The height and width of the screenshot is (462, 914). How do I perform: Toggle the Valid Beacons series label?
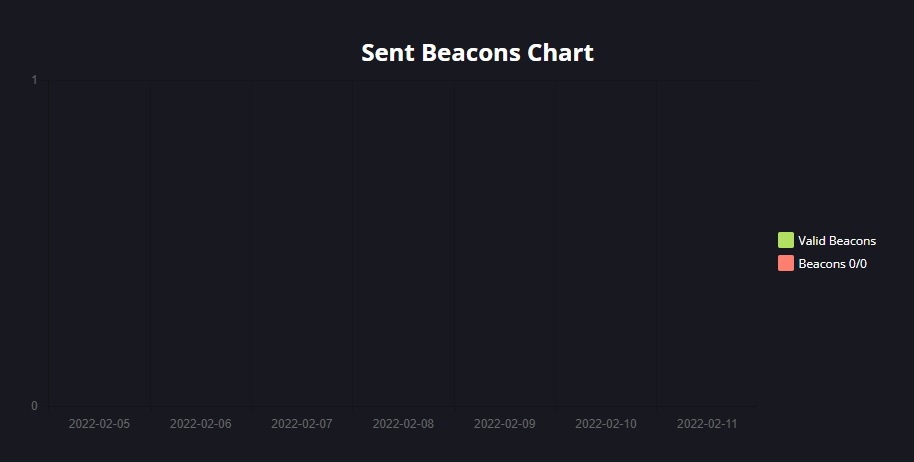click(836, 241)
